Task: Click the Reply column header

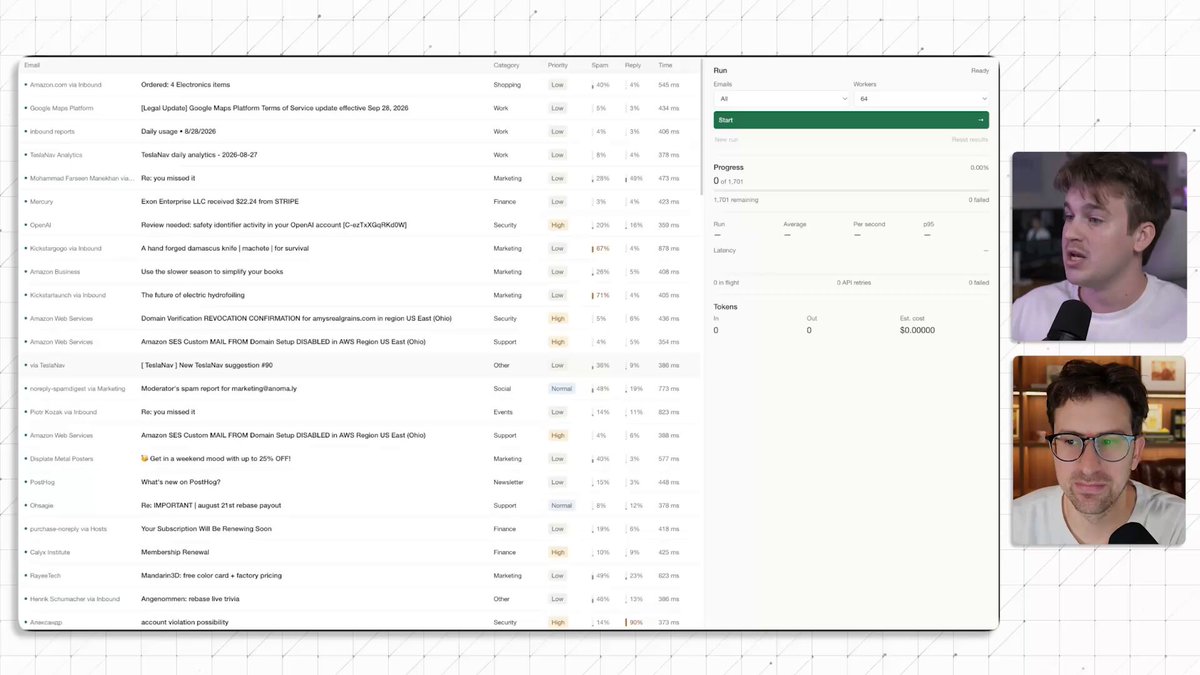Action: 632,65
